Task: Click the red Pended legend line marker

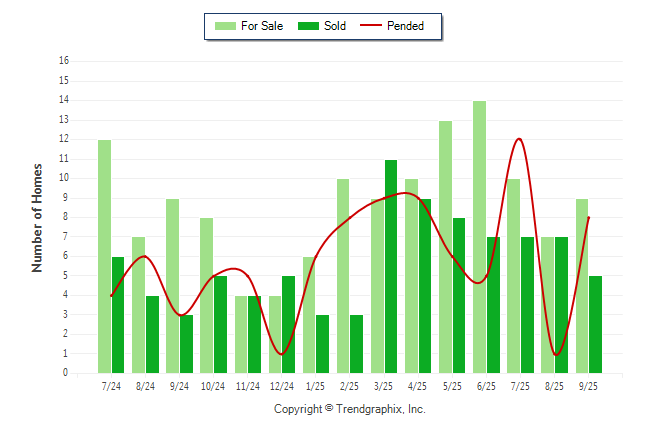Action: click(x=373, y=26)
